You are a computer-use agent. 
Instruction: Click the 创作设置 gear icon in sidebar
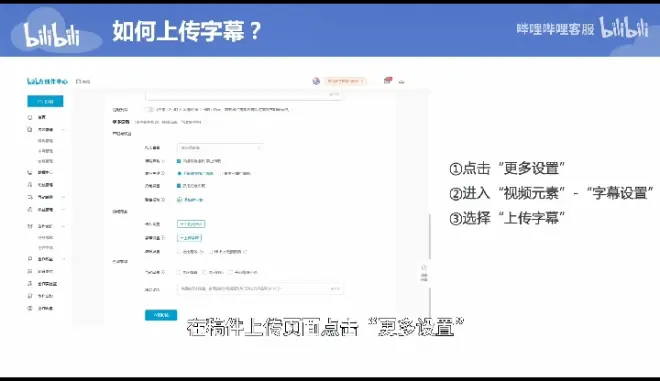(x=30, y=308)
